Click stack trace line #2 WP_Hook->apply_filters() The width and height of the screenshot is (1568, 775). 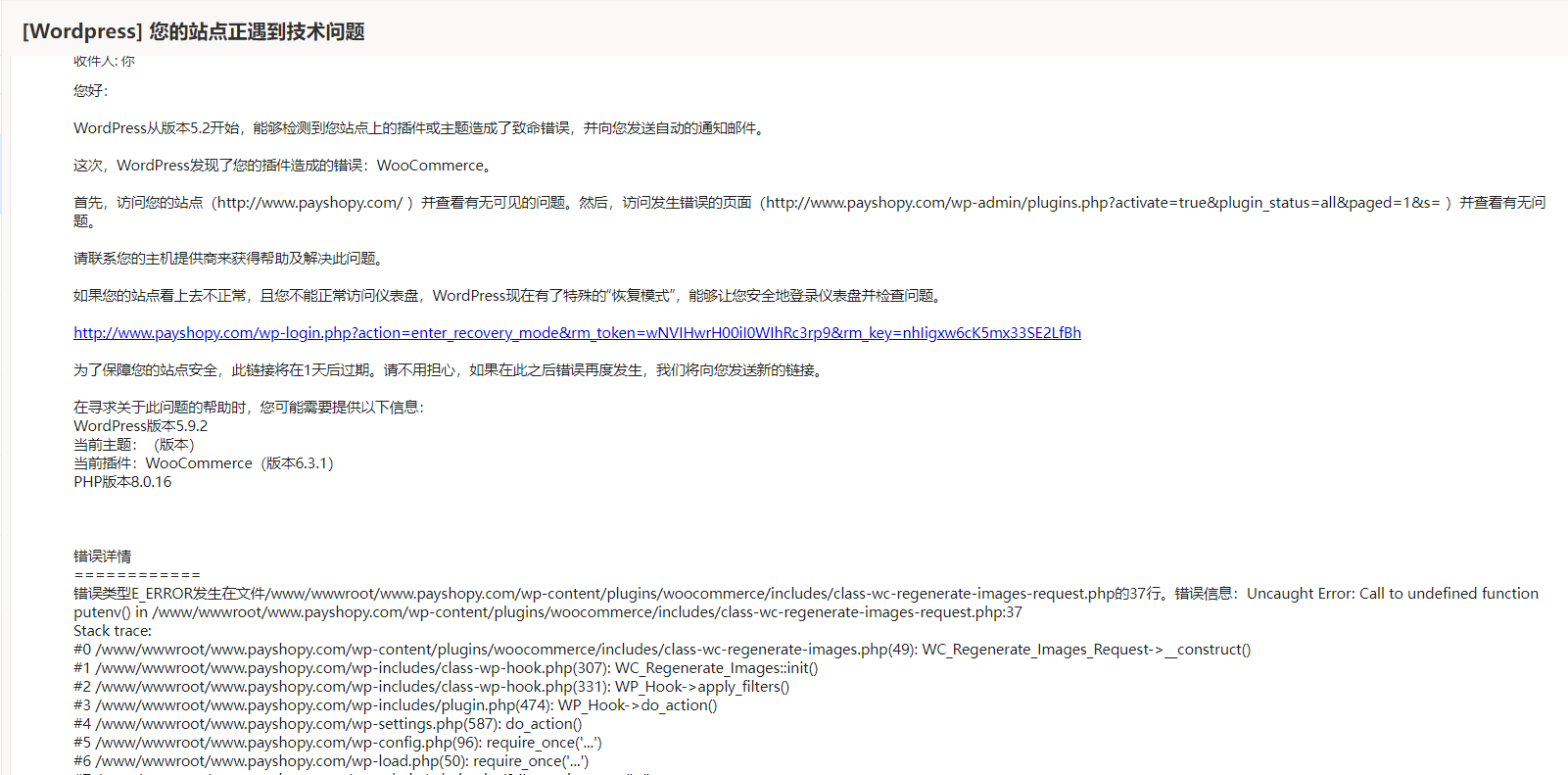pyautogui.click(x=431, y=687)
